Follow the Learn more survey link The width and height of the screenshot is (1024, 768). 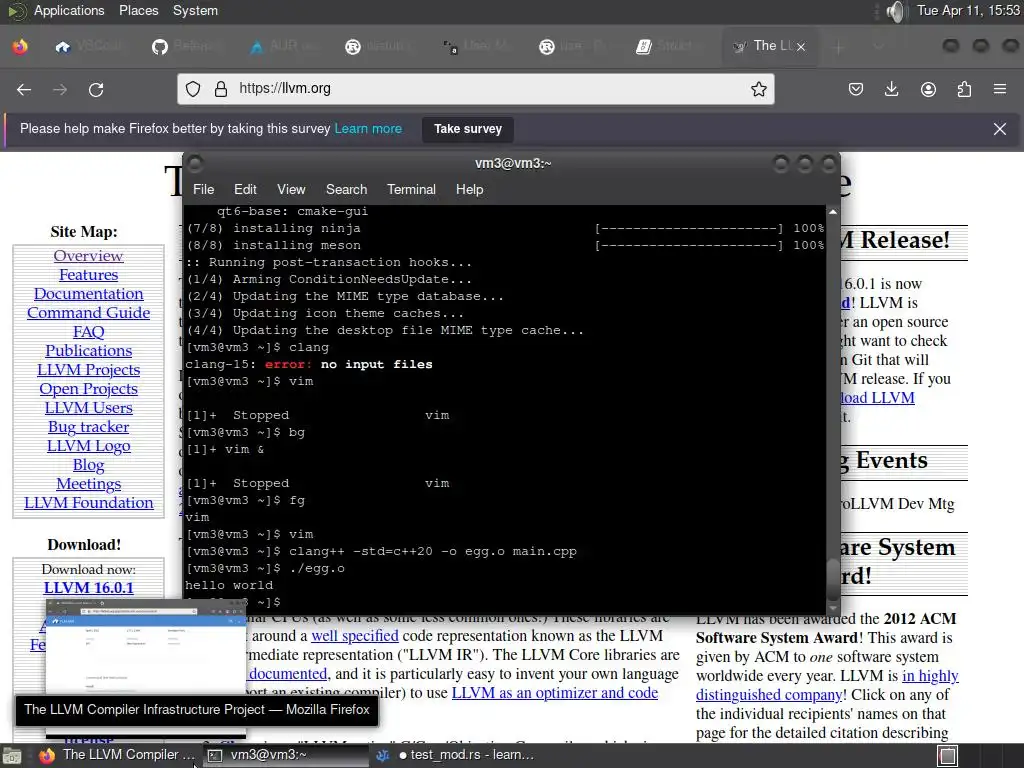(368, 129)
